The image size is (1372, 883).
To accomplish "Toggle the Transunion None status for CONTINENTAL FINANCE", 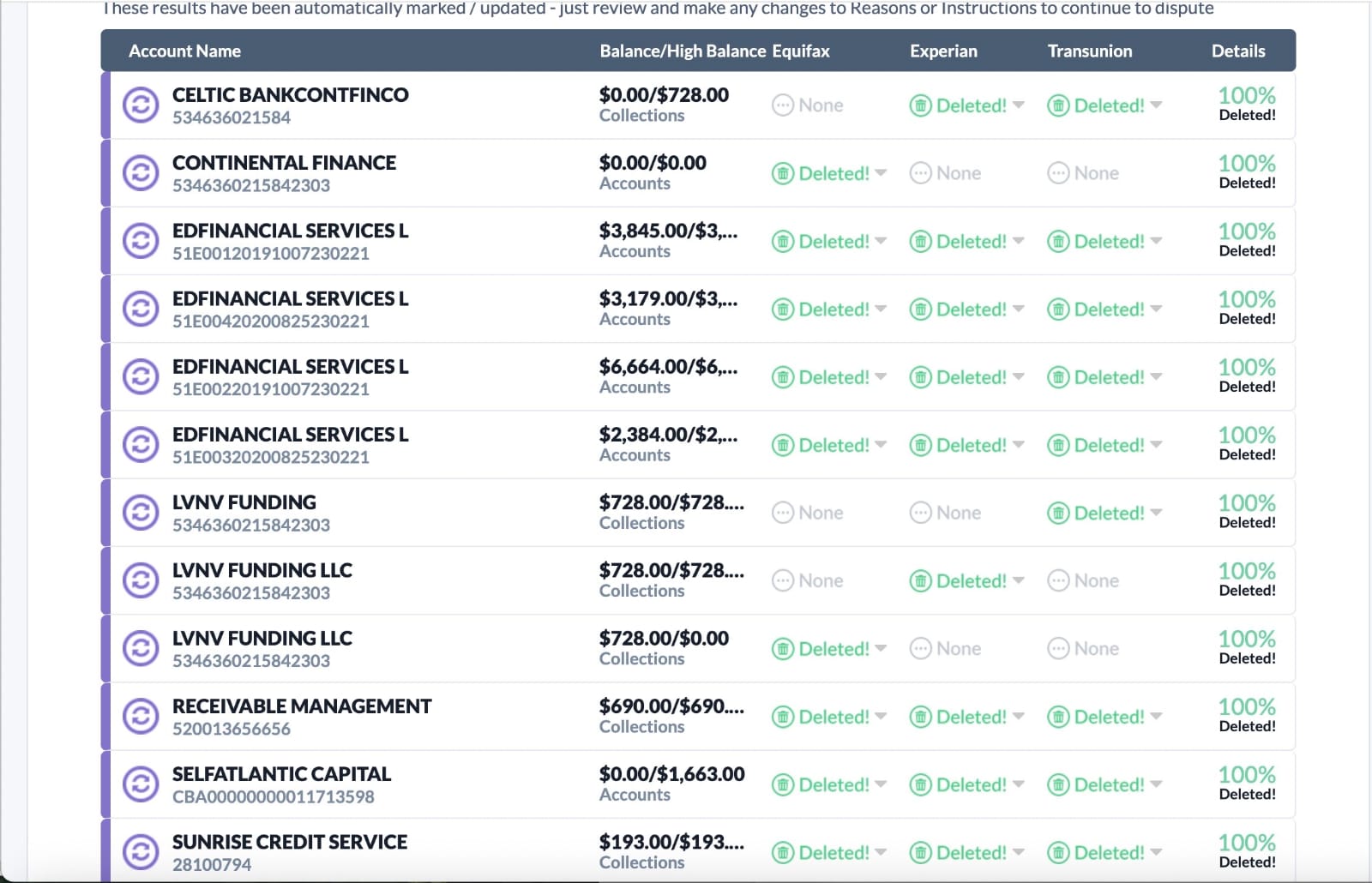I will coord(1082,172).
